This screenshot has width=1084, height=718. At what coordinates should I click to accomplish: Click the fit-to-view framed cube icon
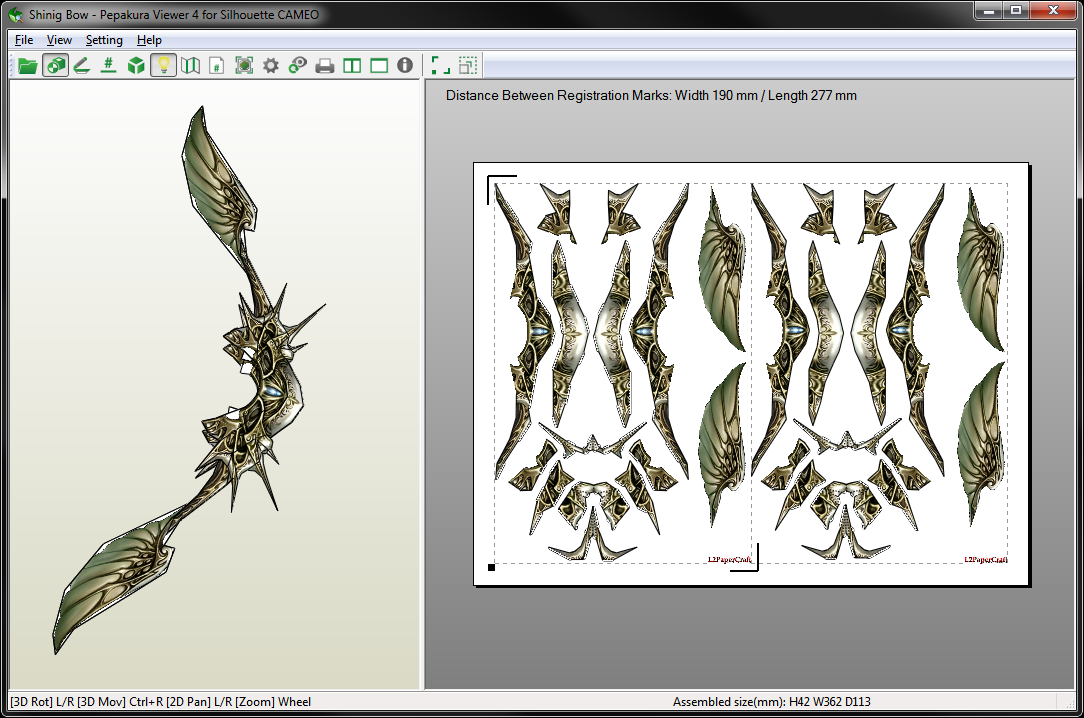coord(244,66)
